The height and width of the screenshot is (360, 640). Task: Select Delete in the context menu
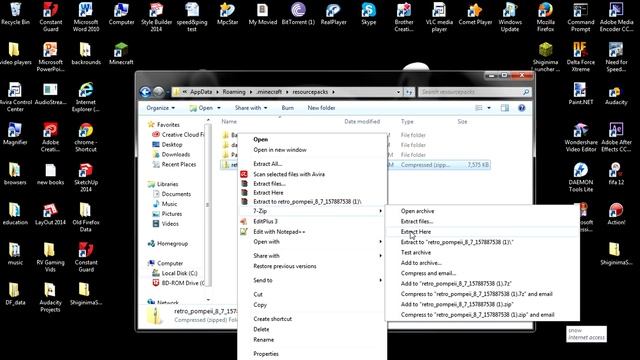click(x=313, y=329)
